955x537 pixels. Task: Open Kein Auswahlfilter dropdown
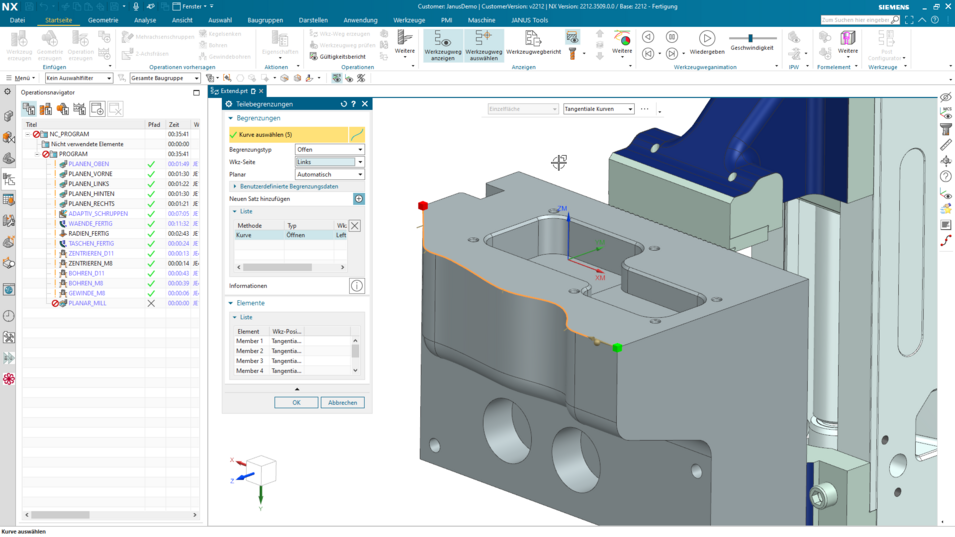point(79,78)
